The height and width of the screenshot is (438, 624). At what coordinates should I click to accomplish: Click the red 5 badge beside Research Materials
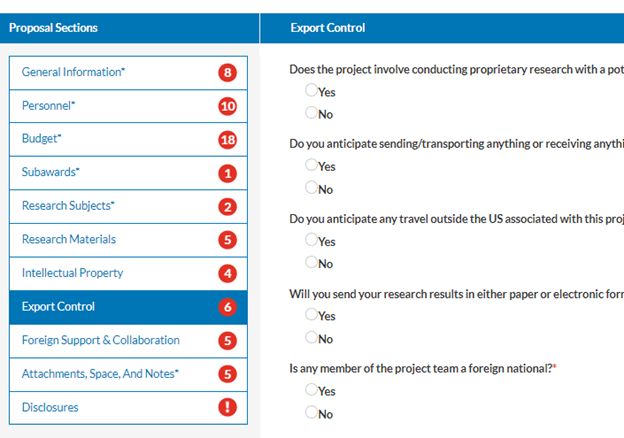click(228, 240)
